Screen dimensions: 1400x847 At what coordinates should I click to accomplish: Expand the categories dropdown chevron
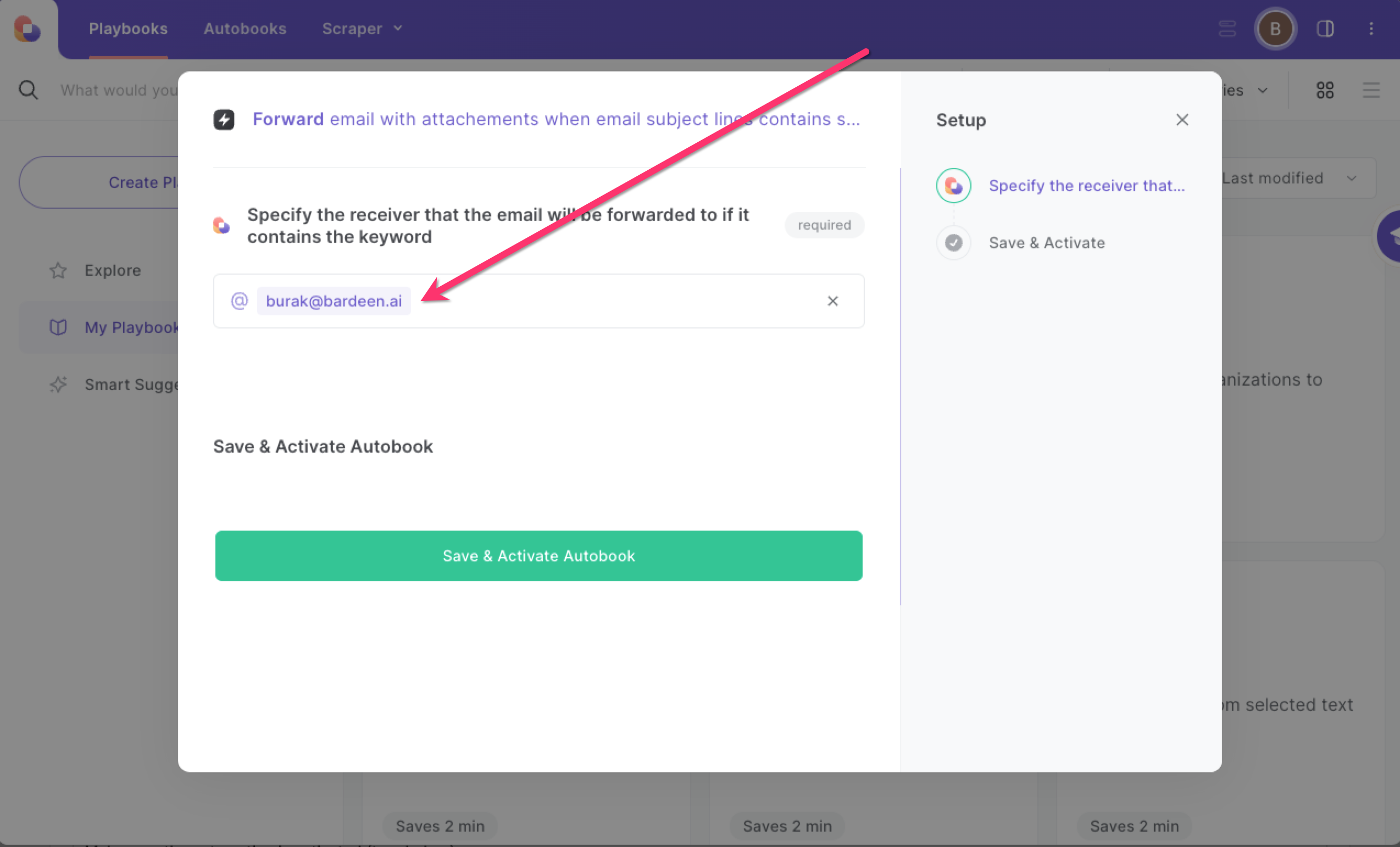point(1263,90)
